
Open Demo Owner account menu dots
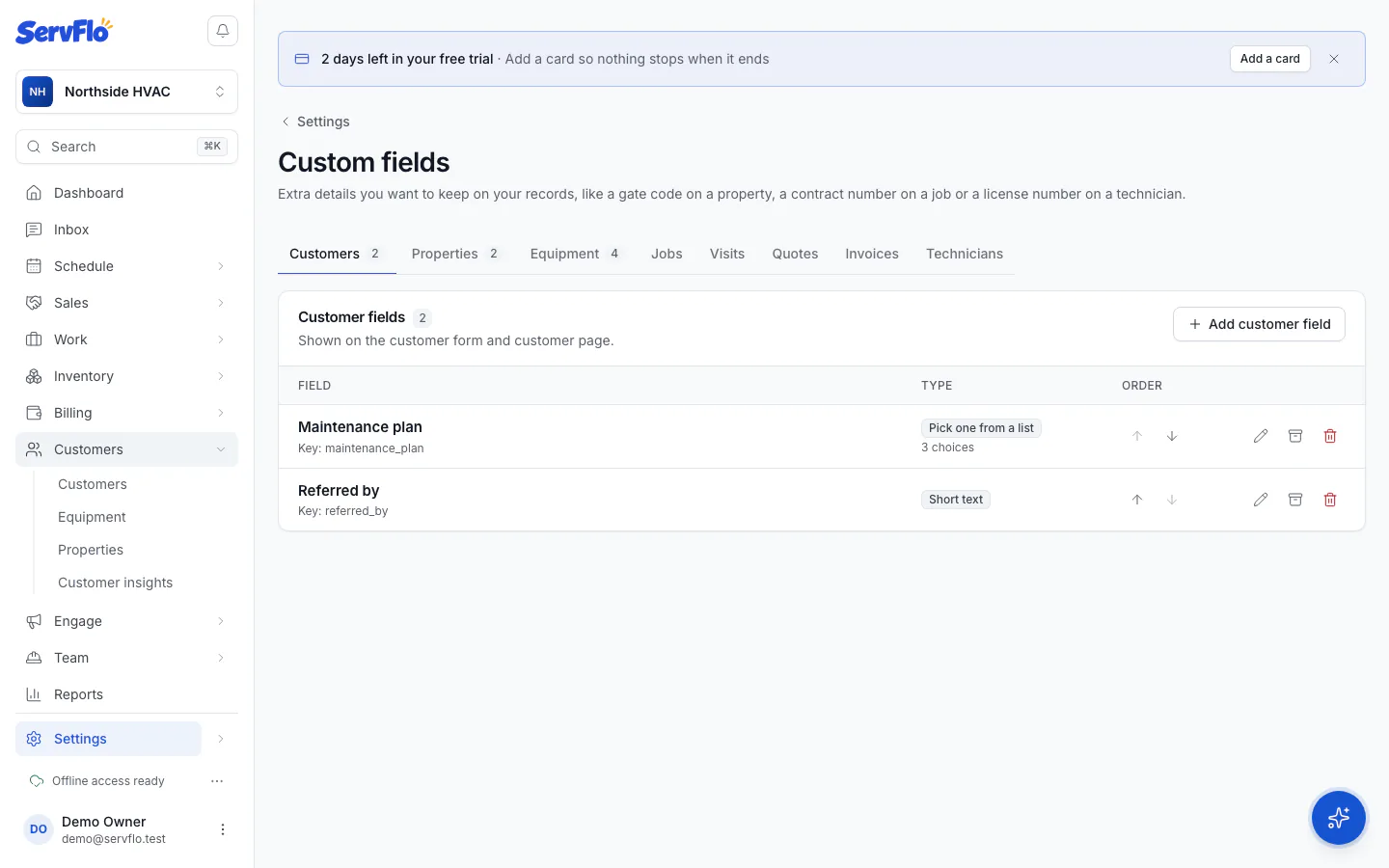(x=223, y=829)
